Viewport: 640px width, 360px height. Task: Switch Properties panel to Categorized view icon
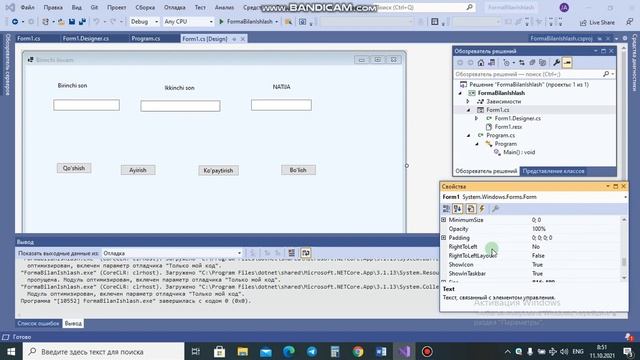pyautogui.click(x=446, y=209)
